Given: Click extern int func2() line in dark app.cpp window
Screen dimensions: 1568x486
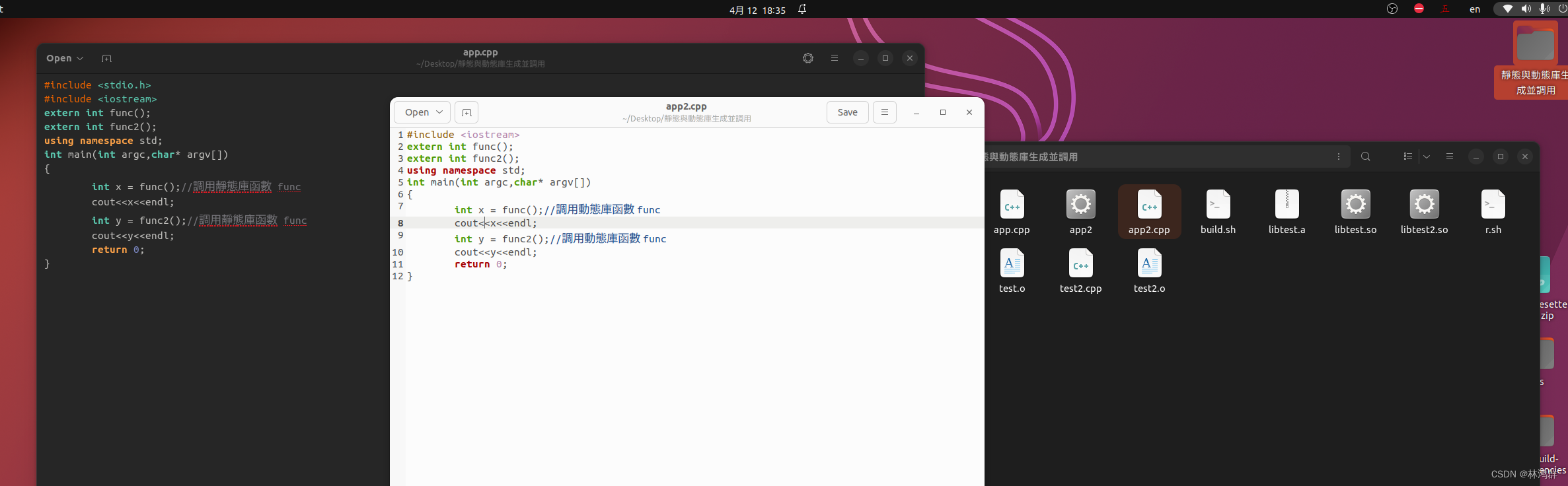Looking at the screenshot, I should click(x=100, y=127).
